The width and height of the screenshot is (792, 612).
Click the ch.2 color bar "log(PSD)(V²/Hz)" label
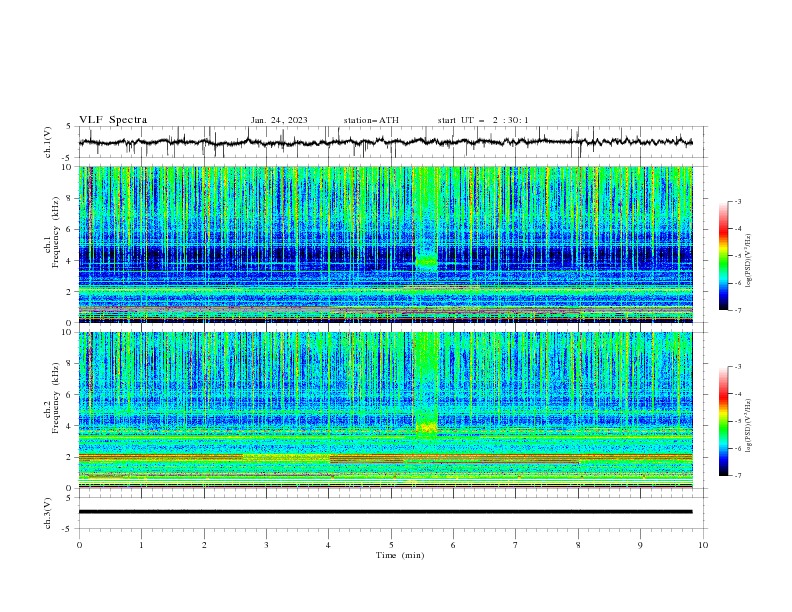[x=750, y=426]
